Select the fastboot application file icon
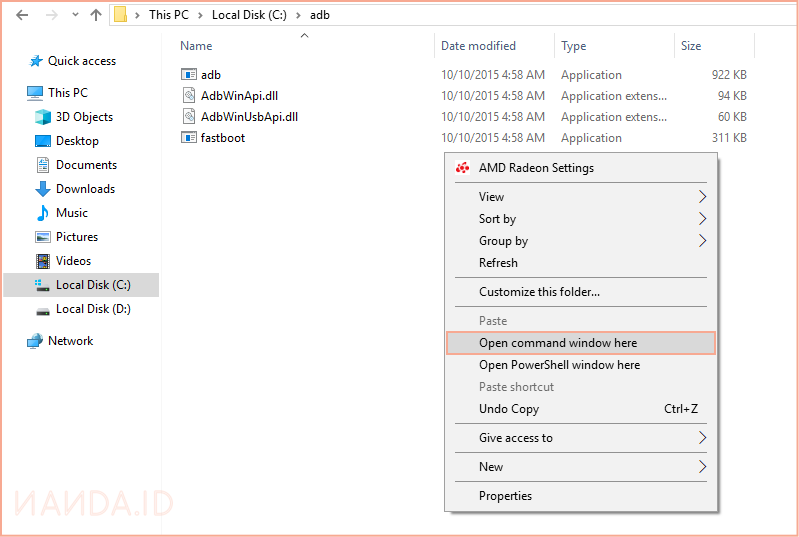799x537 pixels. (x=189, y=138)
